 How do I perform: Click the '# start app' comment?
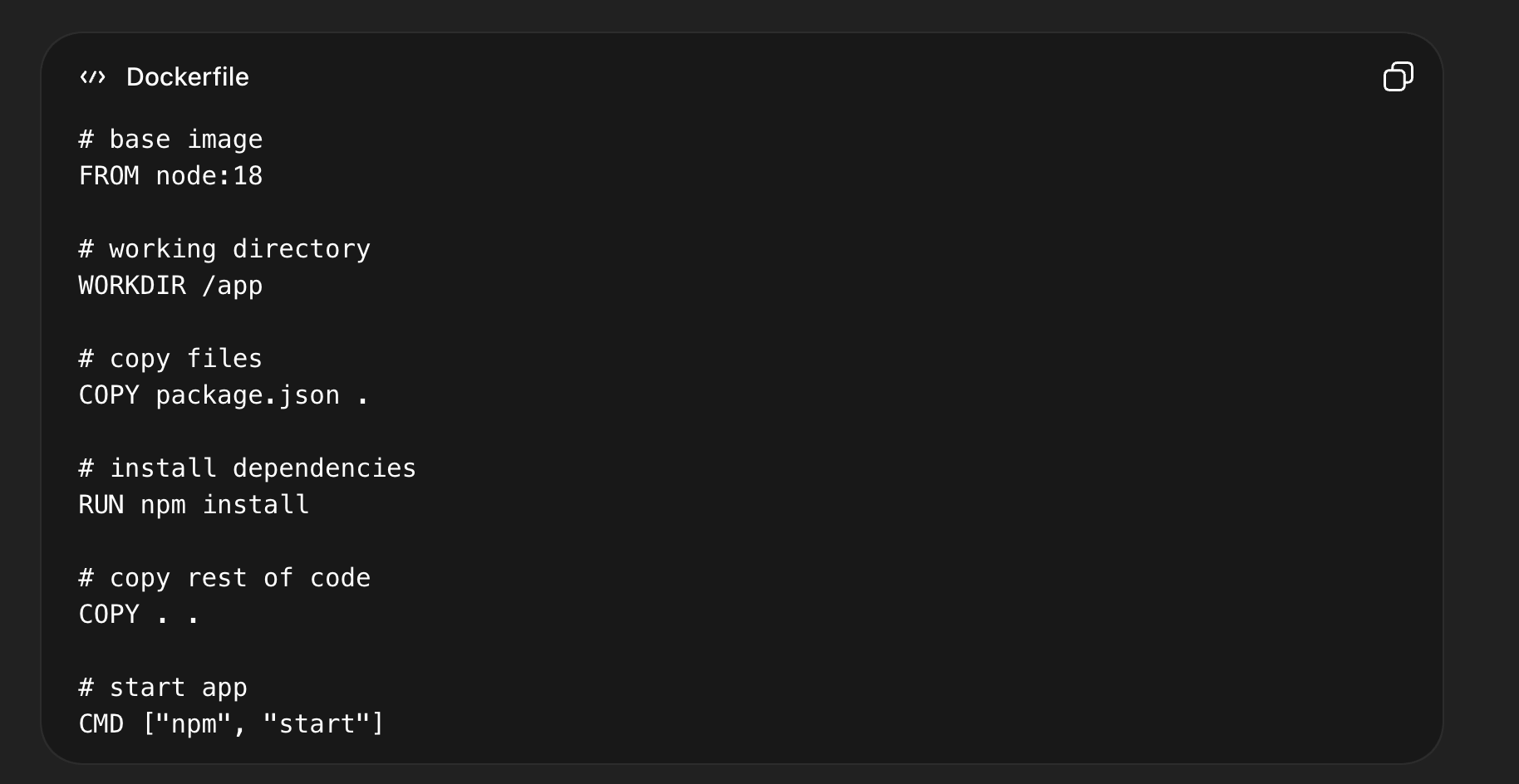coord(163,688)
